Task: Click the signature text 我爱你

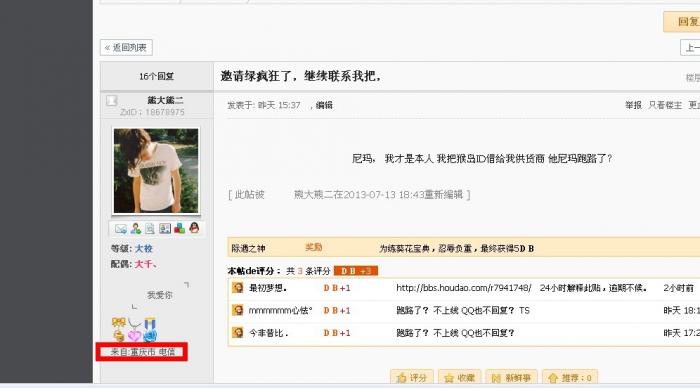Action: (159, 295)
